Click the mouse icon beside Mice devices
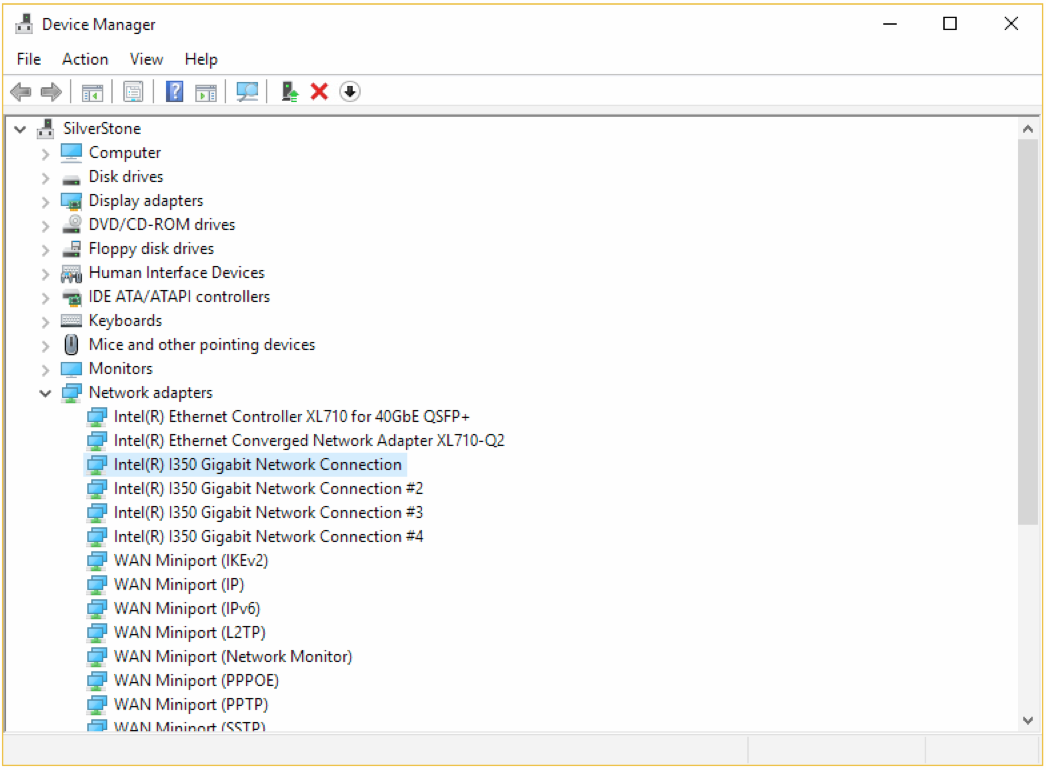The width and height of the screenshot is (1046, 770). tap(71, 345)
